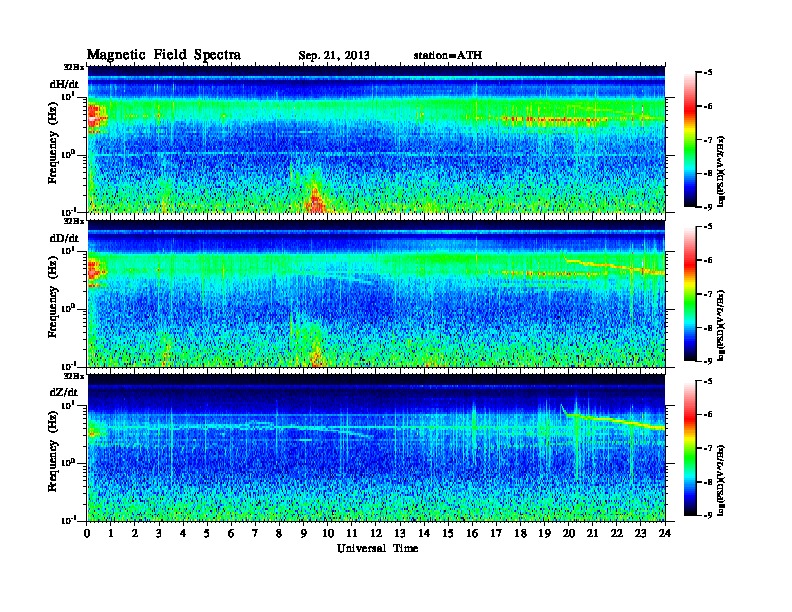Image resolution: width=792 pixels, height=612 pixels.
Task: Click the dD/dt panel color scale bar
Action: pos(690,294)
